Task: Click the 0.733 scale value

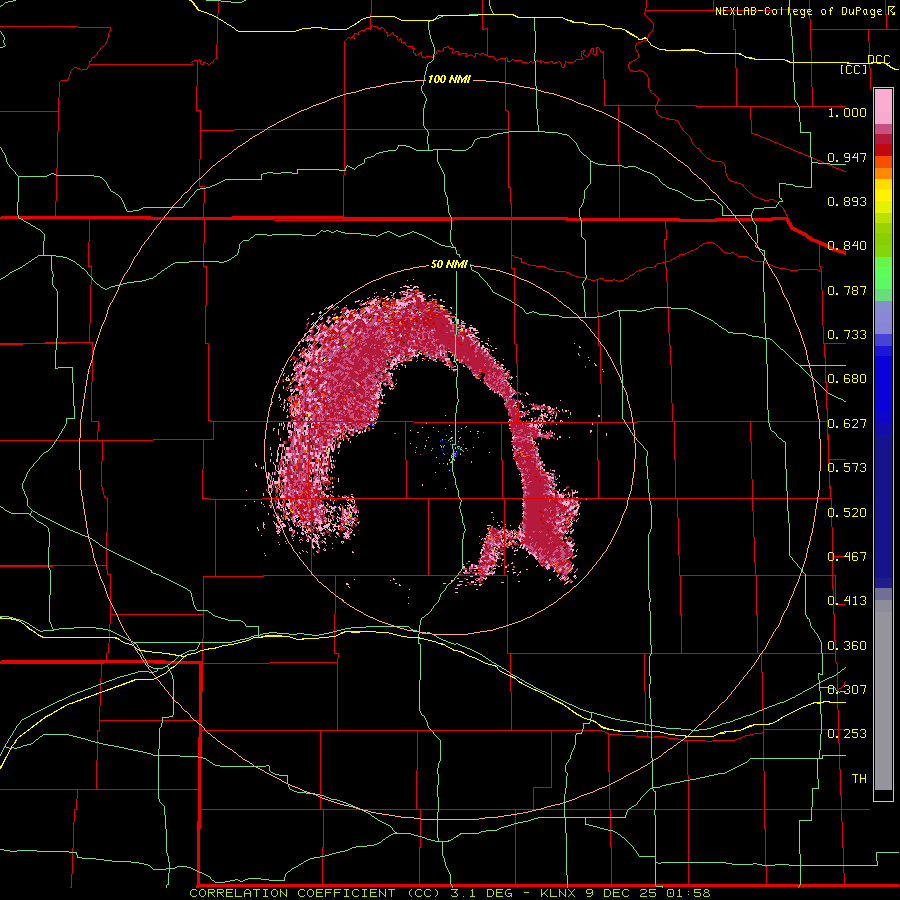Action: pos(847,335)
